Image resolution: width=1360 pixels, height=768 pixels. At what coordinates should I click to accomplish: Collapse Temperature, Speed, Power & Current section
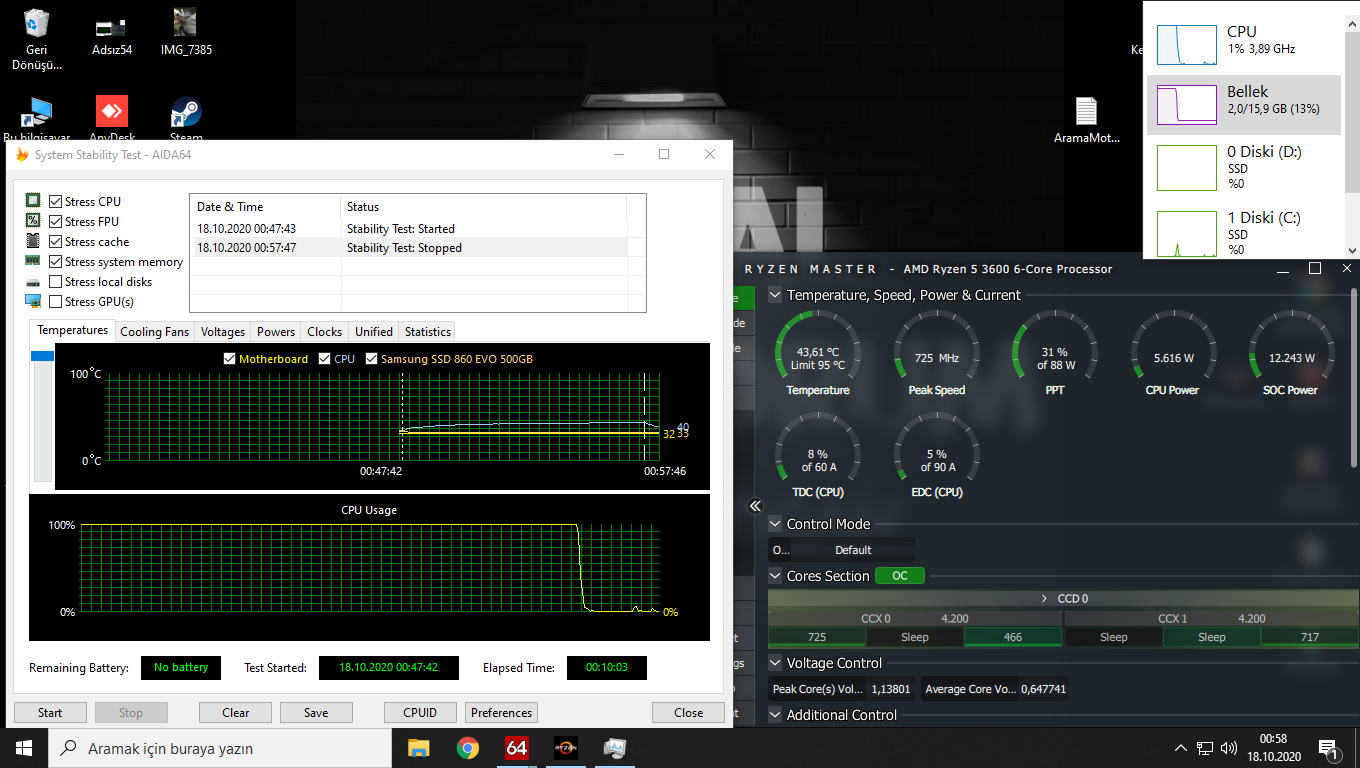[x=775, y=295]
